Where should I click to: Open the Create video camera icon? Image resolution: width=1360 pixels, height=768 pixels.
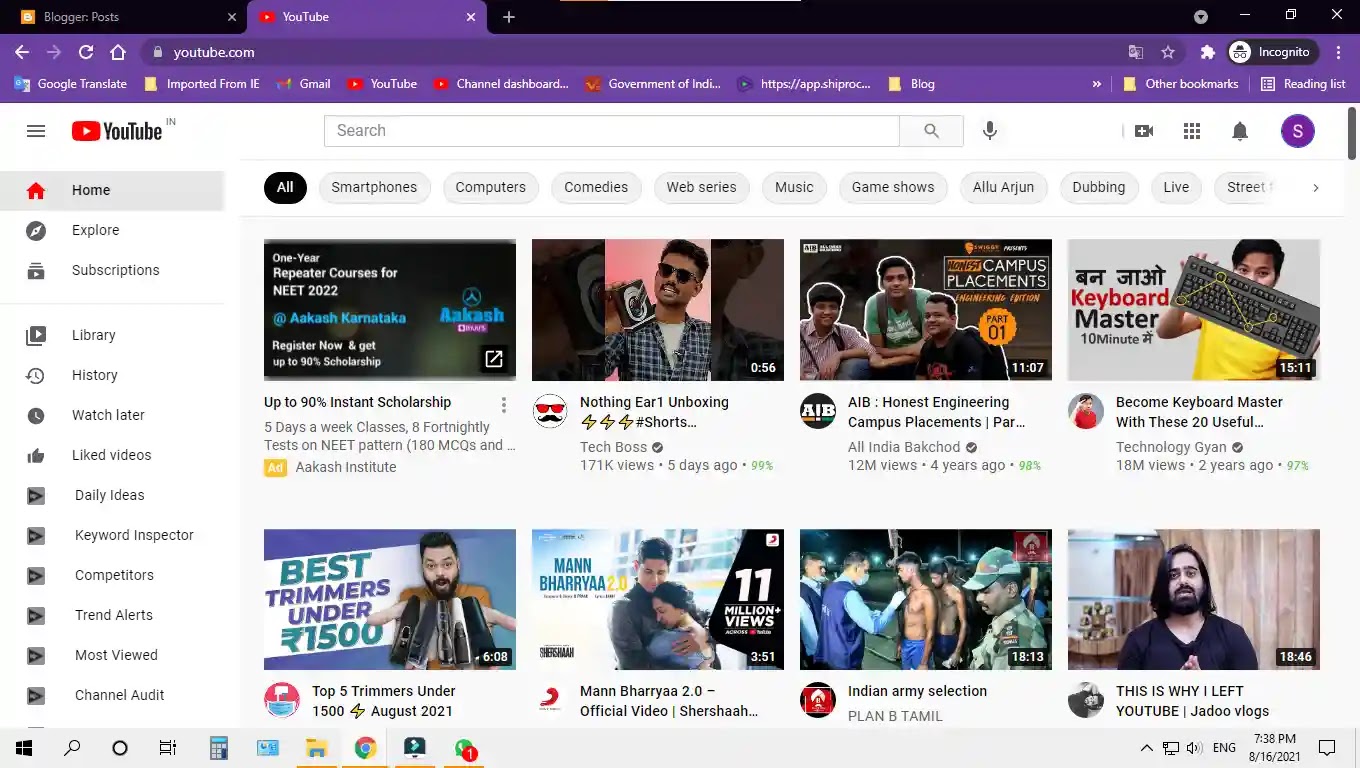[x=1144, y=131]
